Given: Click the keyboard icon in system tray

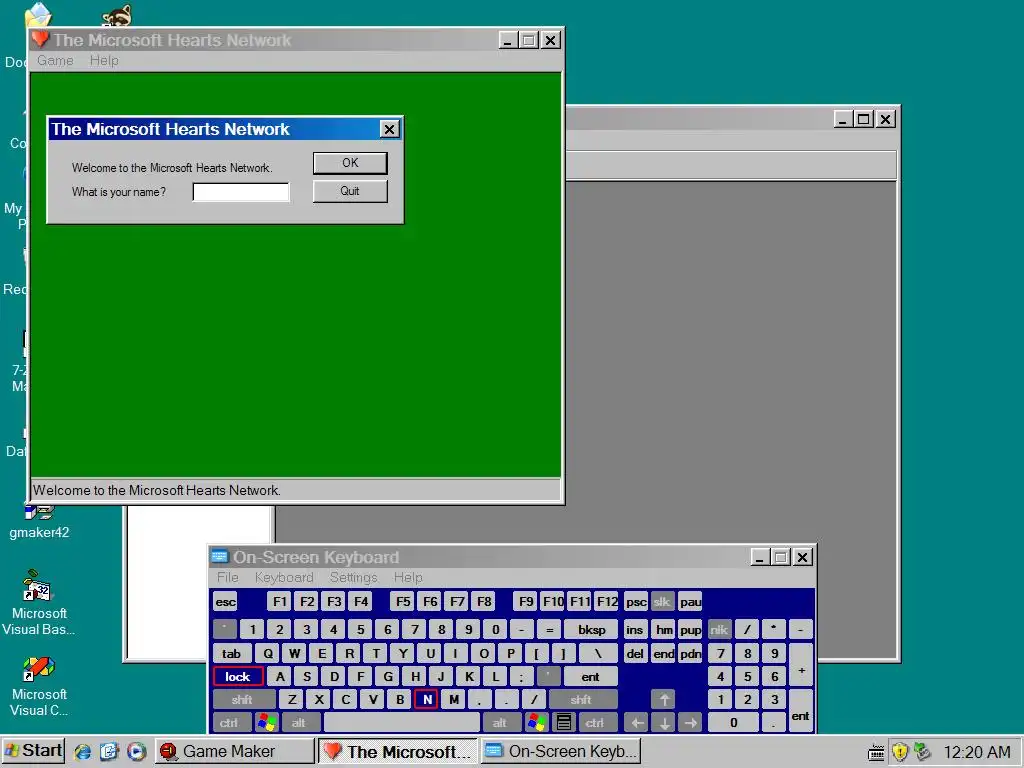Looking at the screenshot, I should click(876, 752).
